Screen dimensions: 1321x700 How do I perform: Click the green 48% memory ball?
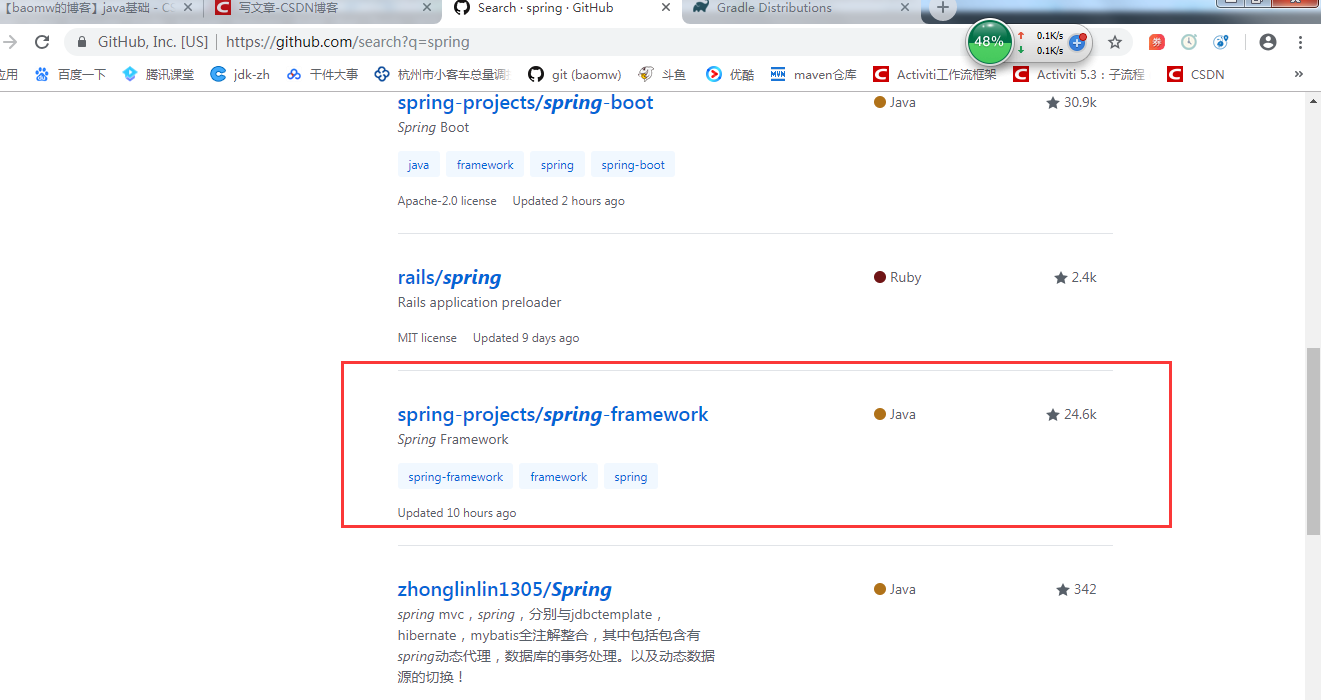[989, 42]
